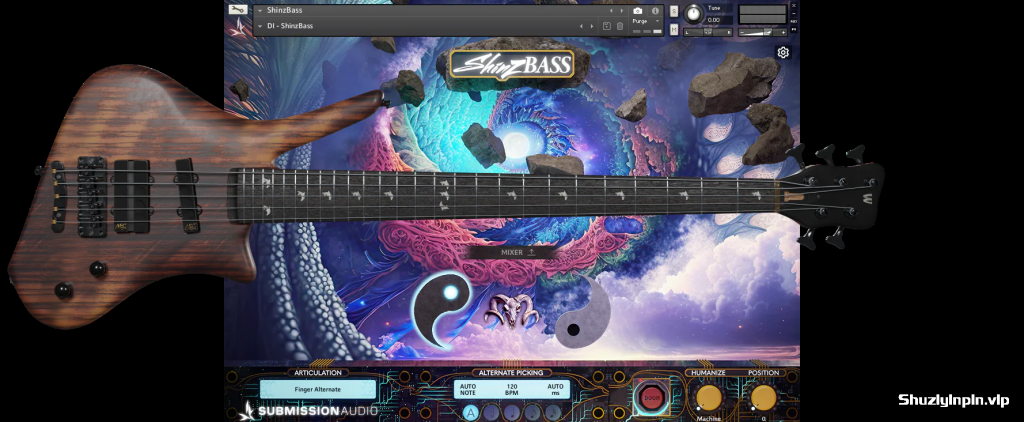Load next snapshot arrow beside DI - ShinzBass
Image resolution: width=1024 pixels, height=422 pixels.
tap(592, 26)
